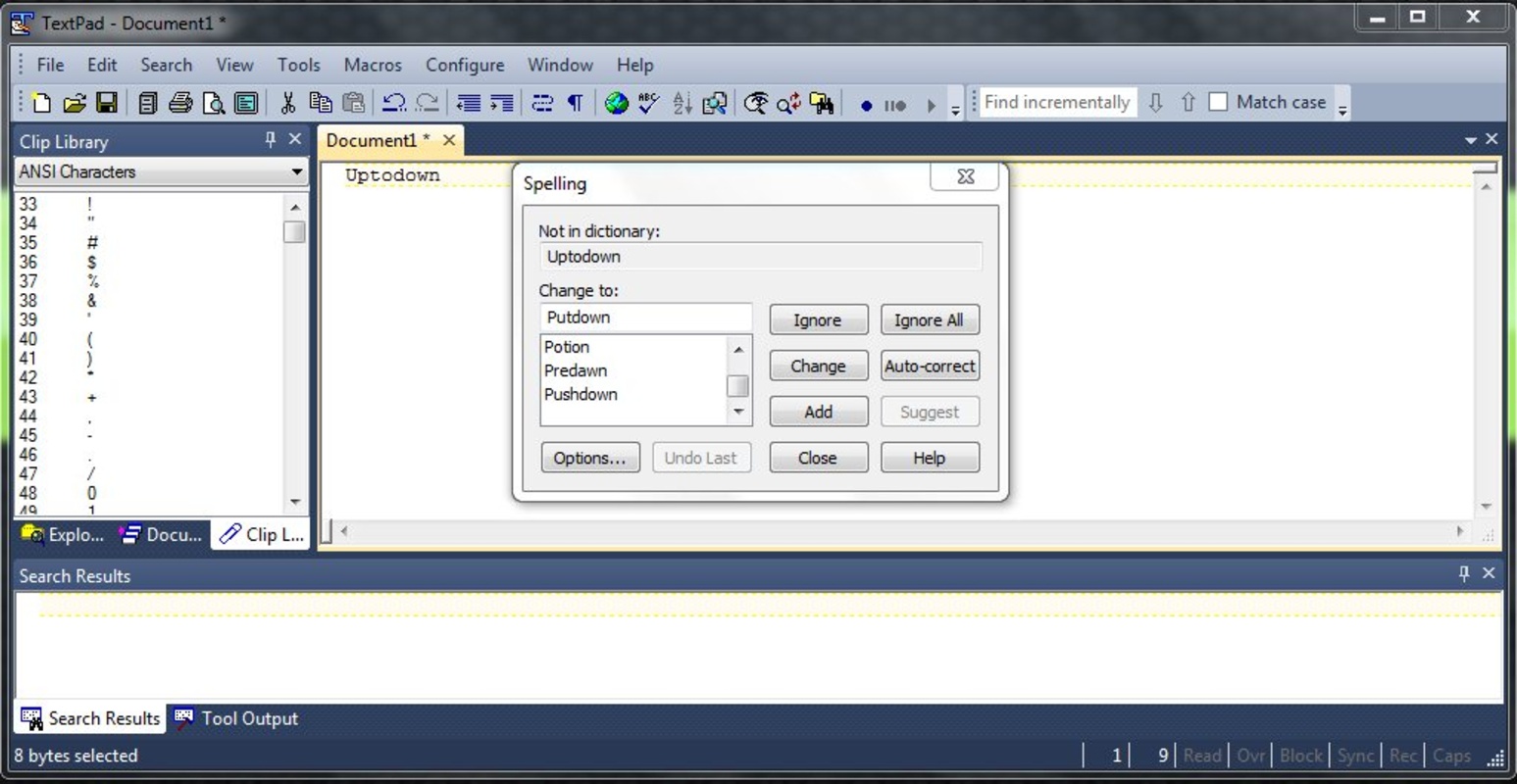Viewport: 1517px width, 784px height.
Task: Select the Pushdown suggestion
Action: [x=581, y=394]
